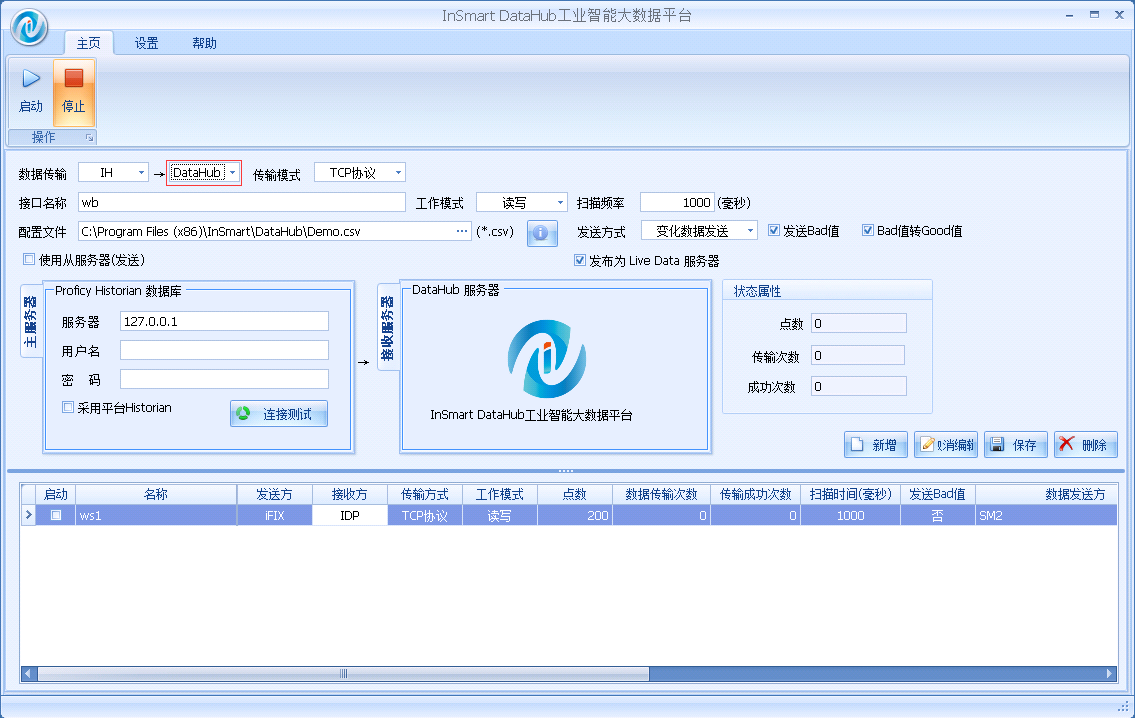The height and width of the screenshot is (718, 1135).
Task: Click the panel splitter dots handle
Action: pos(565,470)
